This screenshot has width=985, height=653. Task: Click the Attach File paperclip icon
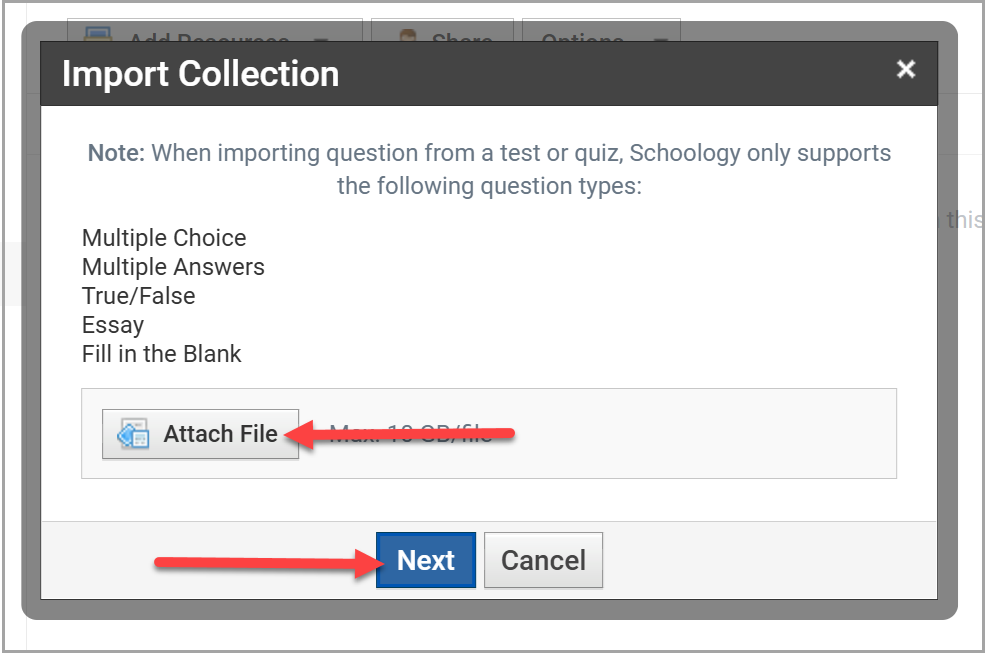(x=133, y=434)
